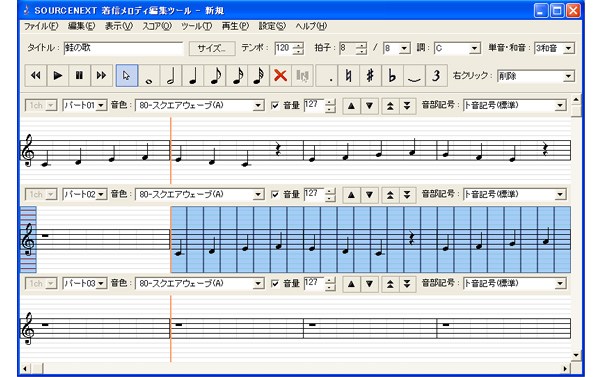Open the ツール(T) menu
The image size is (600, 377).
click(x=196, y=26)
